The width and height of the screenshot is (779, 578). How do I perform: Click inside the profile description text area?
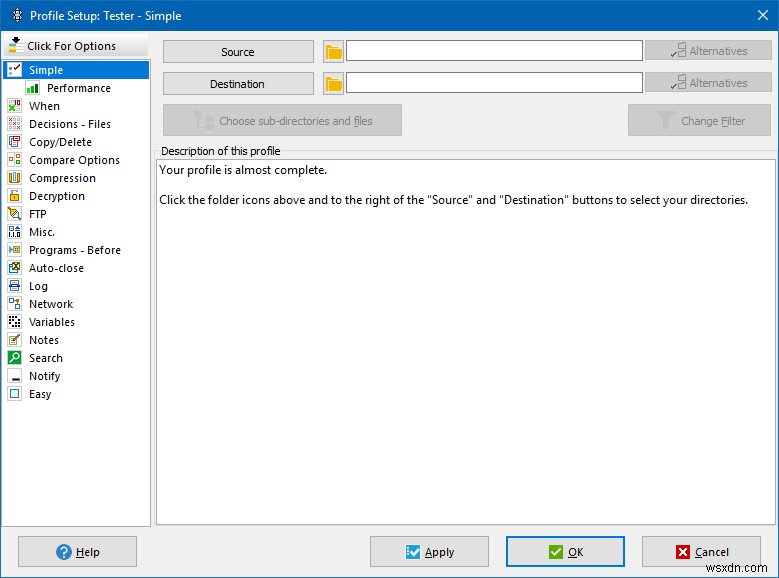pos(466,342)
